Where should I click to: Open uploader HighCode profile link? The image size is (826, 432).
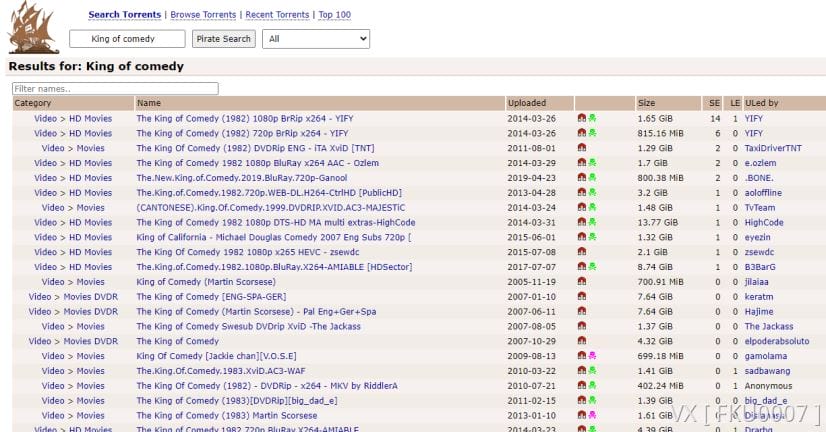tap(764, 222)
